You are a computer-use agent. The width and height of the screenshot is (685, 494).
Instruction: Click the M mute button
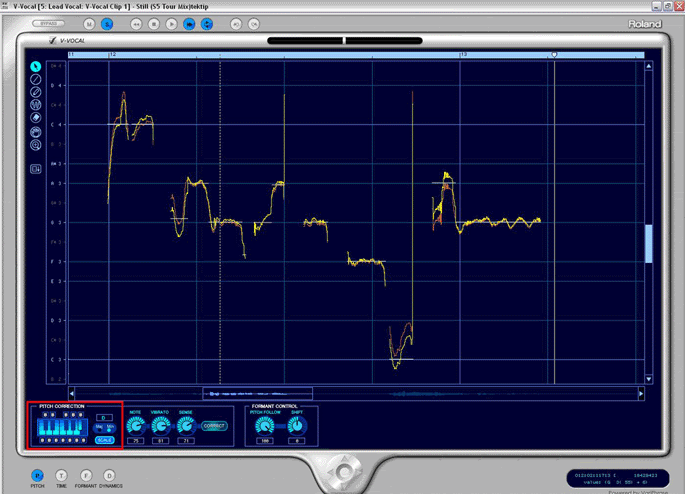[x=89, y=24]
